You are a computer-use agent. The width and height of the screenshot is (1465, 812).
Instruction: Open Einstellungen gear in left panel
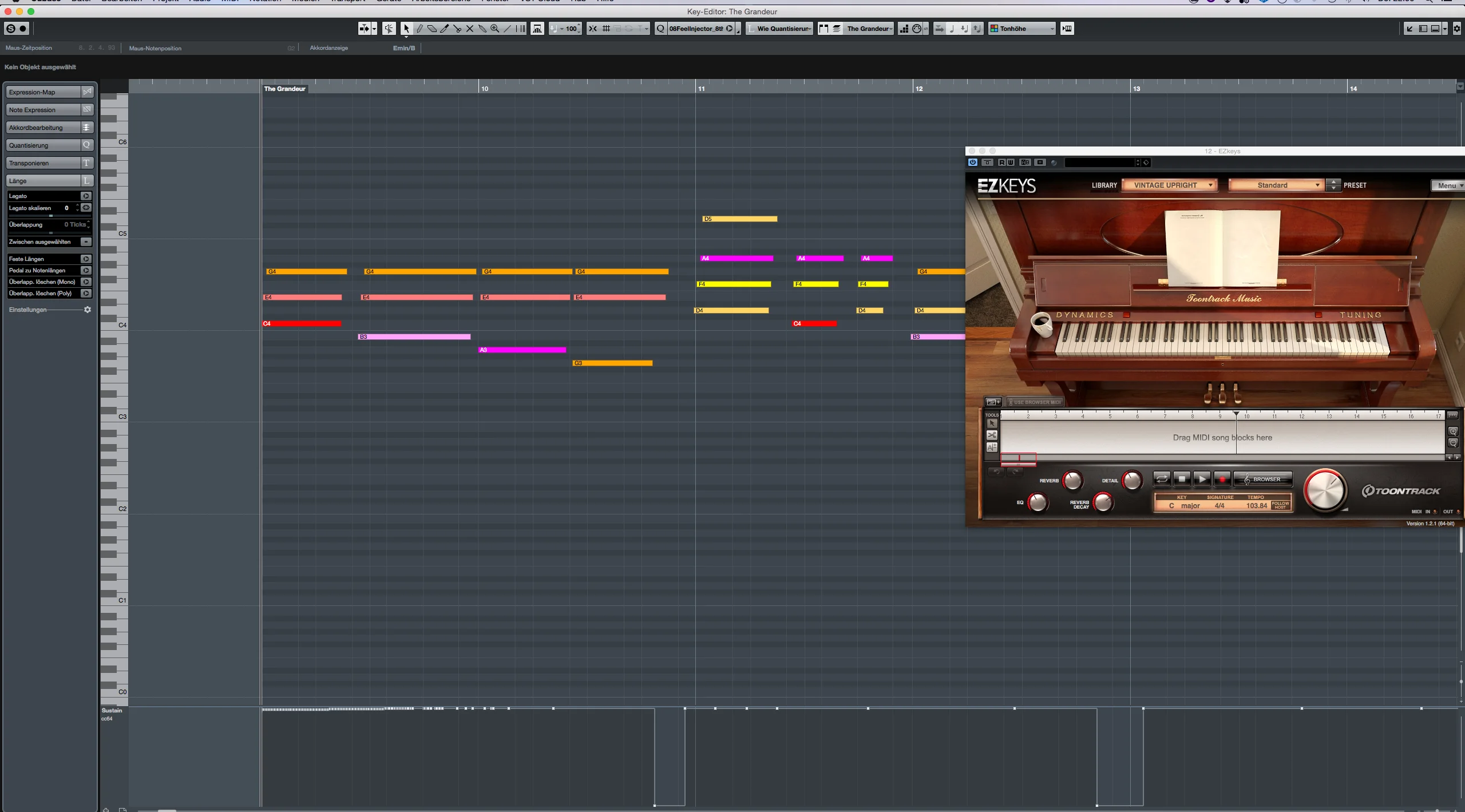(x=88, y=310)
